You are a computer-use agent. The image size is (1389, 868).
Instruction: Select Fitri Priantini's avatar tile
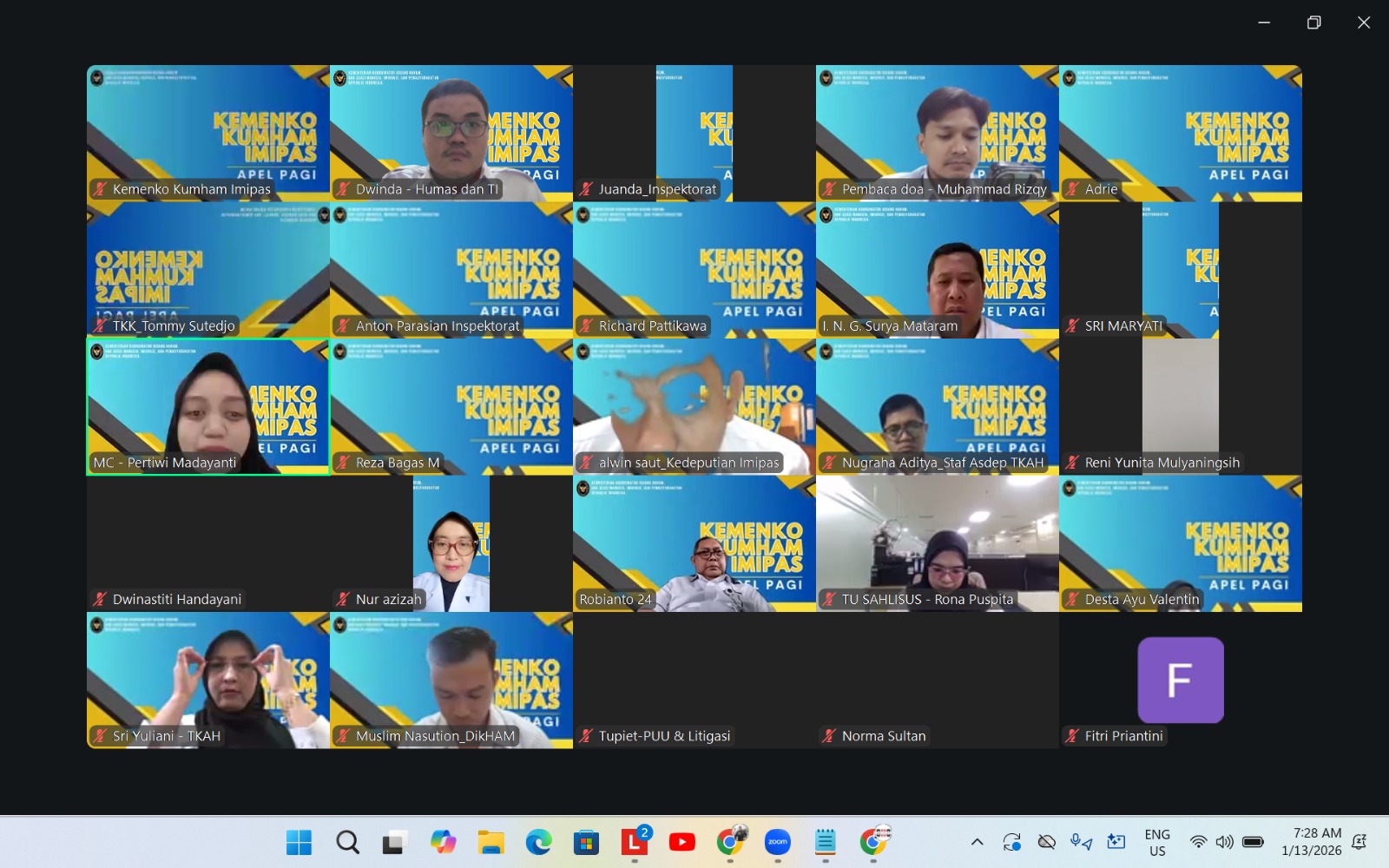(1181, 680)
